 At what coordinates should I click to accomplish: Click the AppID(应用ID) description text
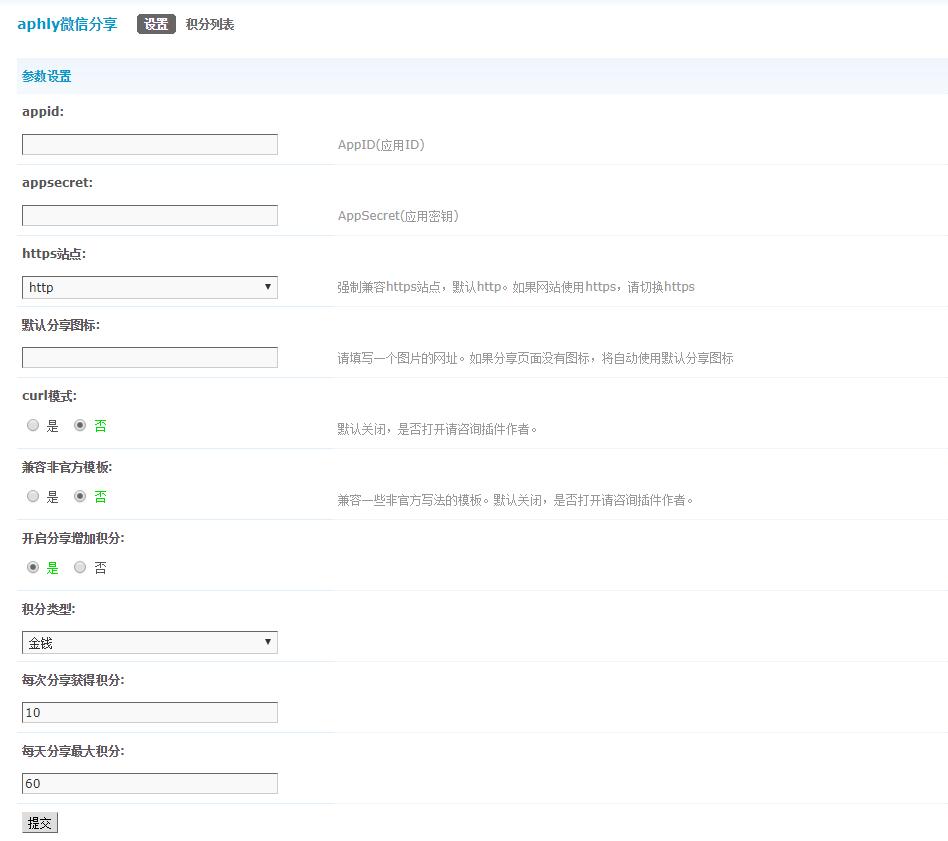[381, 145]
